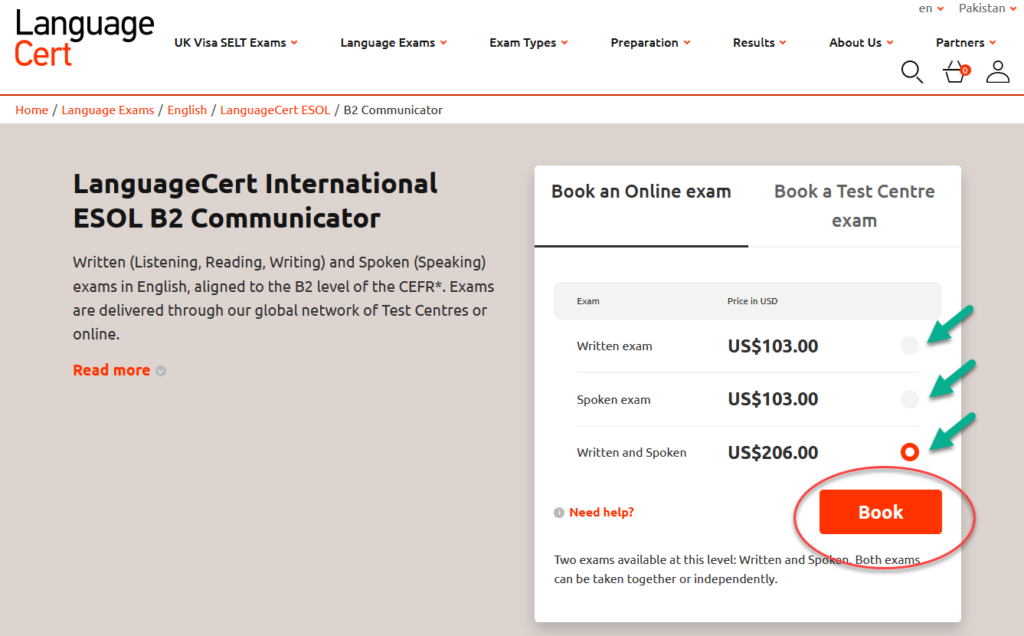Click the Spoken exam label
The width and height of the screenshot is (1024, 636).
613,400
